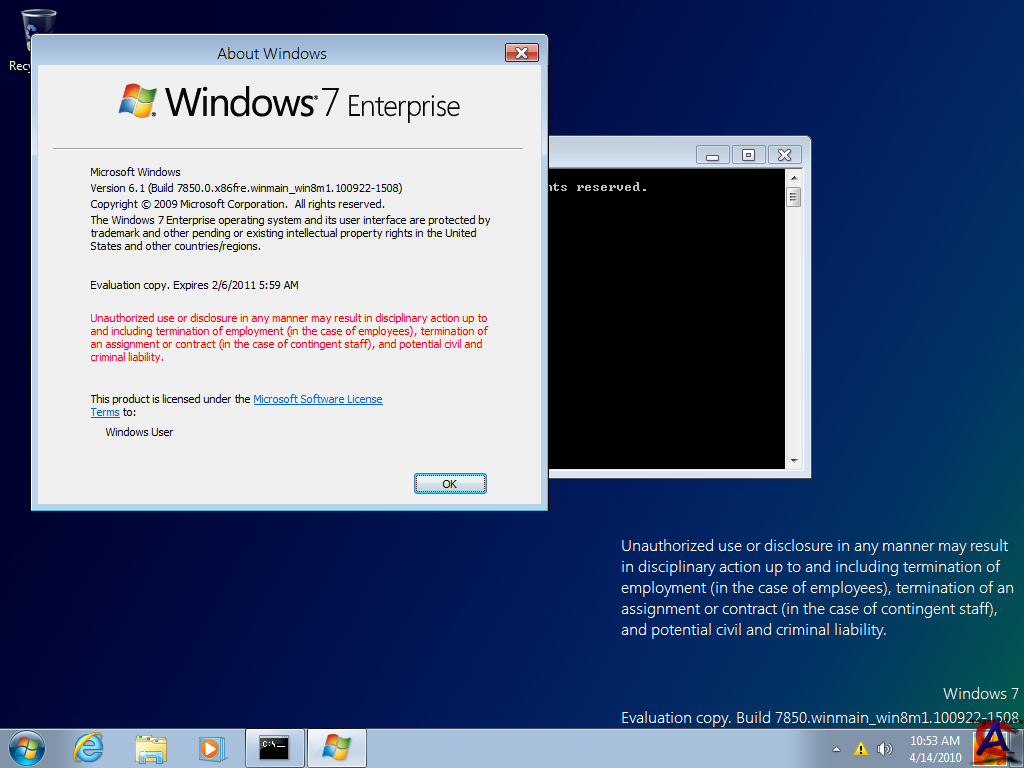Open Windows Media Player from taskbar
Viewport: 1024px width, 768px height.
[212, 748]
